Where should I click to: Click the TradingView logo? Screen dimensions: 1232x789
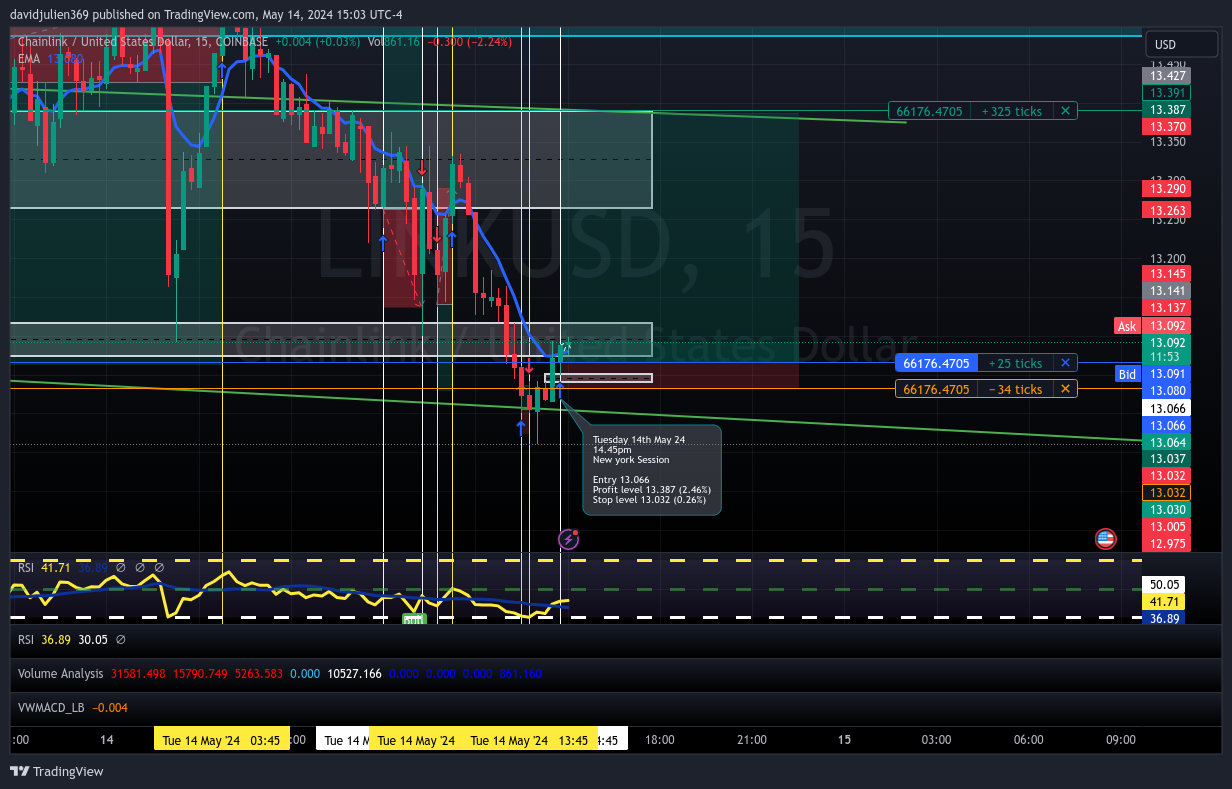pos(56,771)
